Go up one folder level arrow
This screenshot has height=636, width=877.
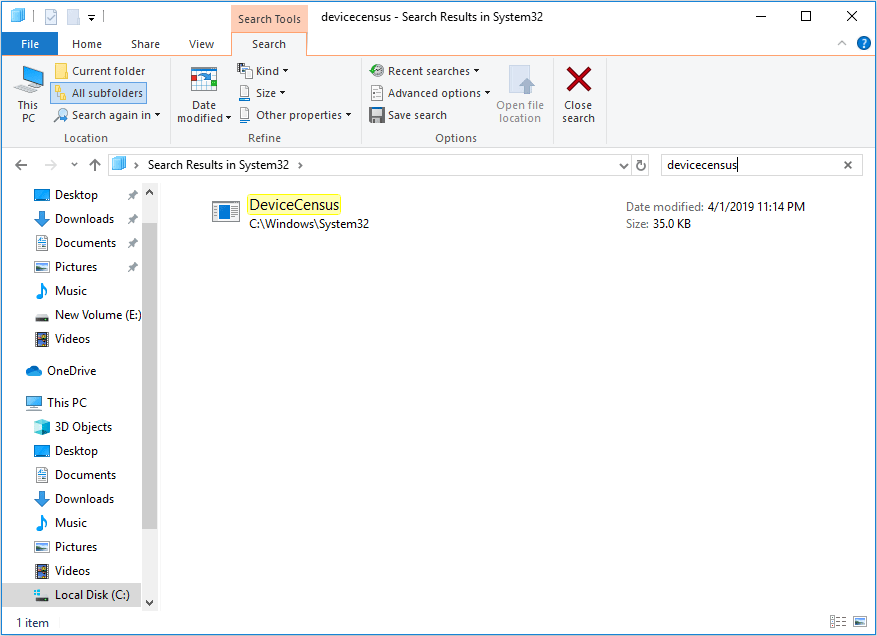[95, 165]
